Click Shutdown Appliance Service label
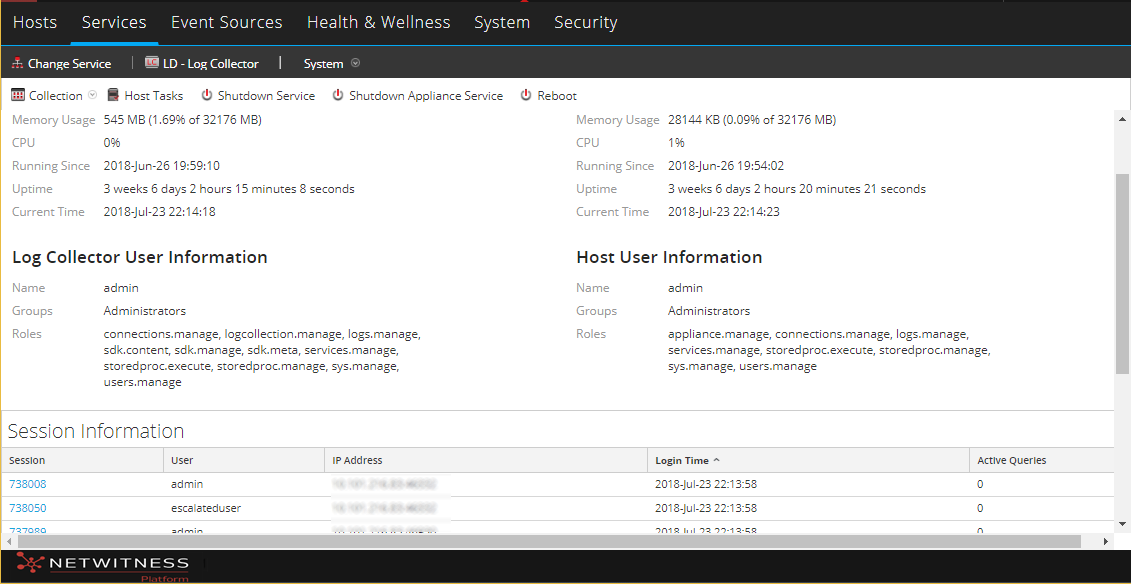The height and width of the screenshot is (584, 1131). pos(426,95)
